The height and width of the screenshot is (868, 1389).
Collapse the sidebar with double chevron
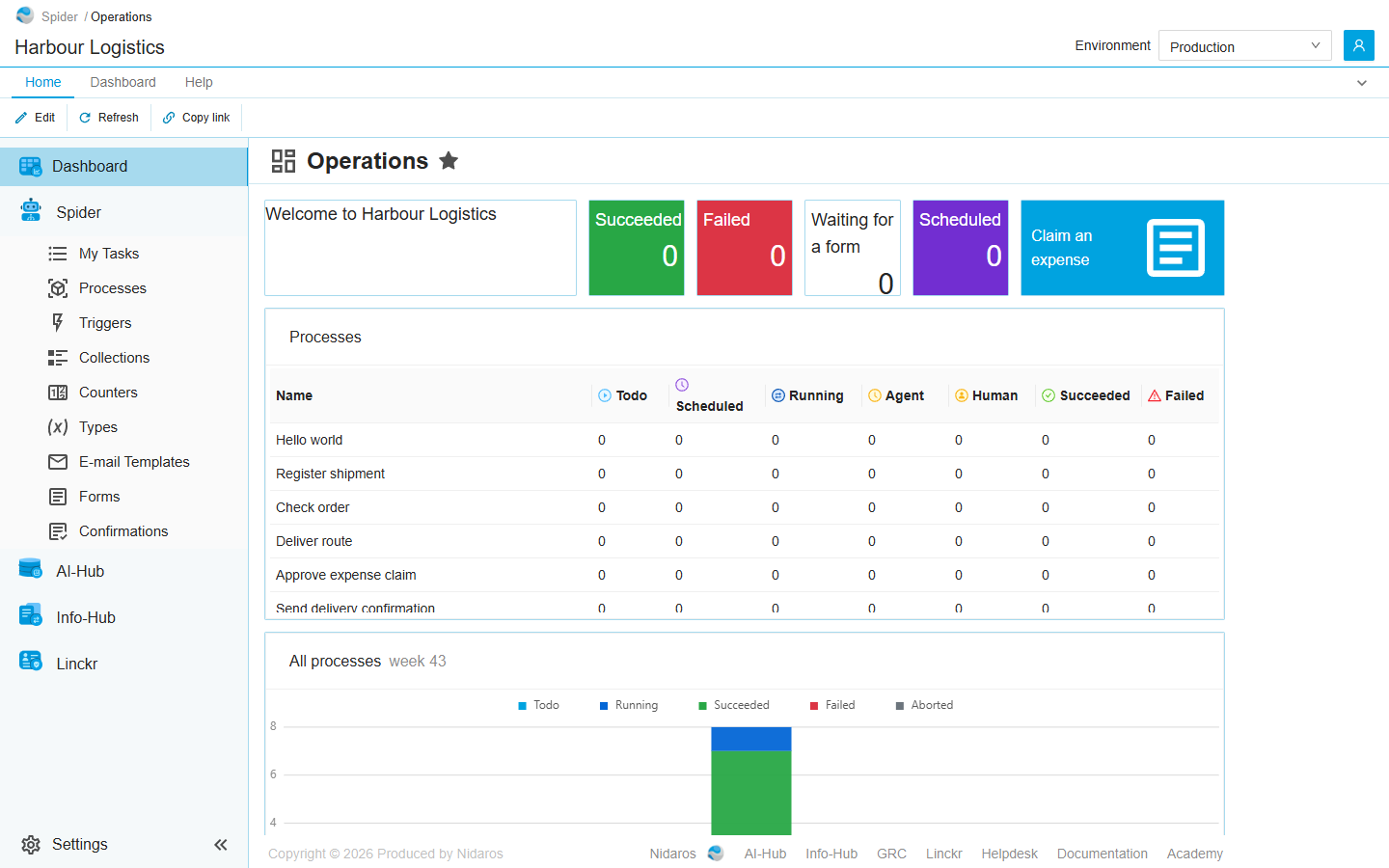(x=221, y=845)
